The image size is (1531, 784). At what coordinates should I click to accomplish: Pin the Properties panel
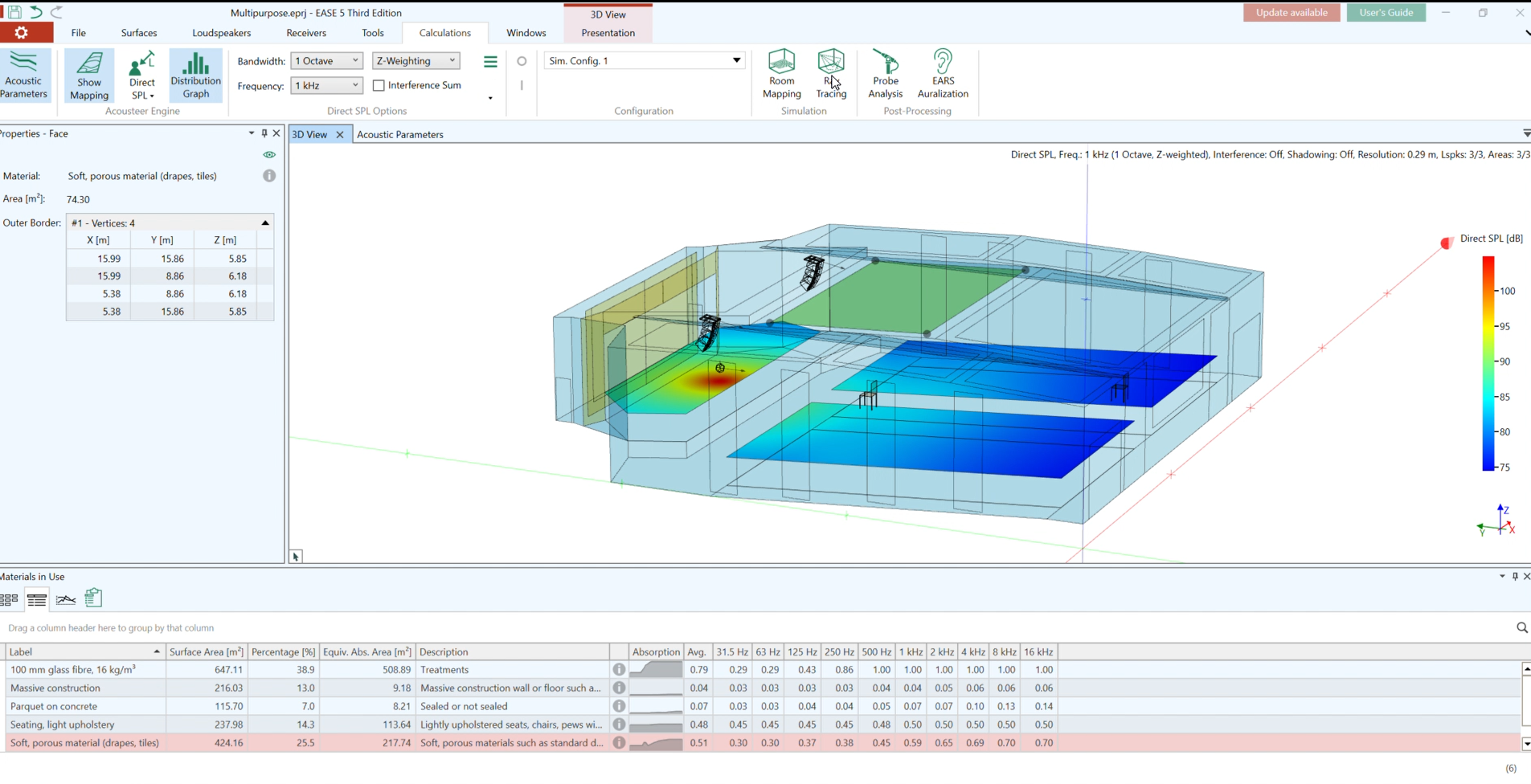click(x=264, y=133)
